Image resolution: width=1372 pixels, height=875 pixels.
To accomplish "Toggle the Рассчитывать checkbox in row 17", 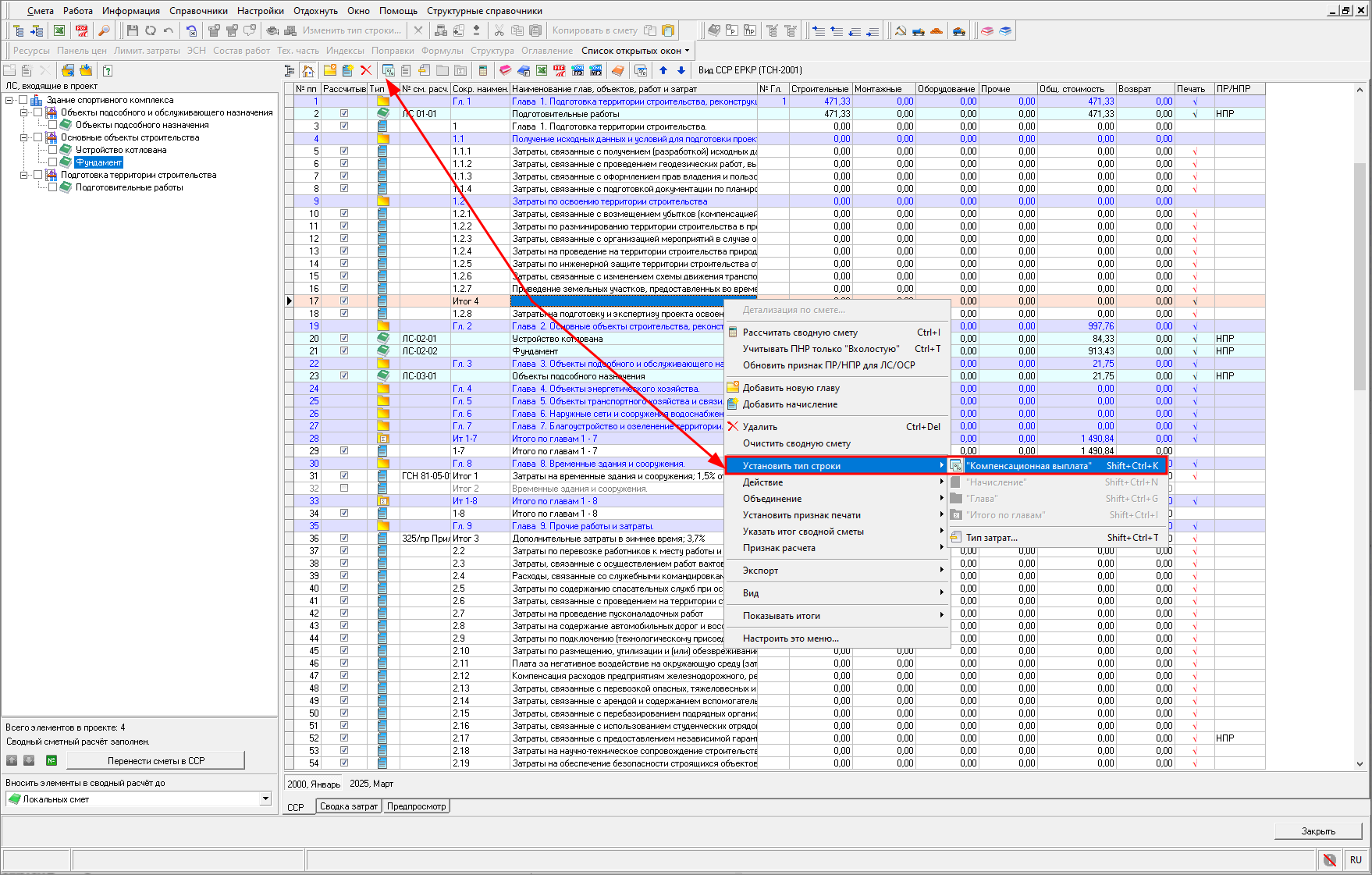I will click(x=344, y=301).
